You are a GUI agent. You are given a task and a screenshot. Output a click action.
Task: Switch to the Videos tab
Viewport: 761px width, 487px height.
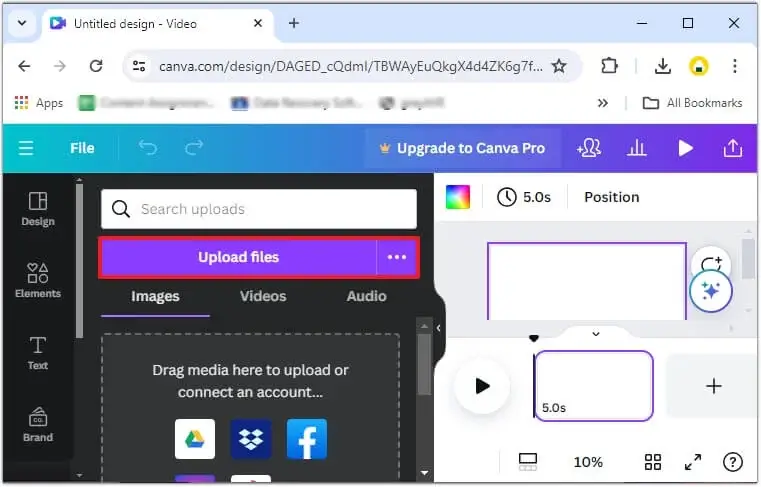point(263,296)
